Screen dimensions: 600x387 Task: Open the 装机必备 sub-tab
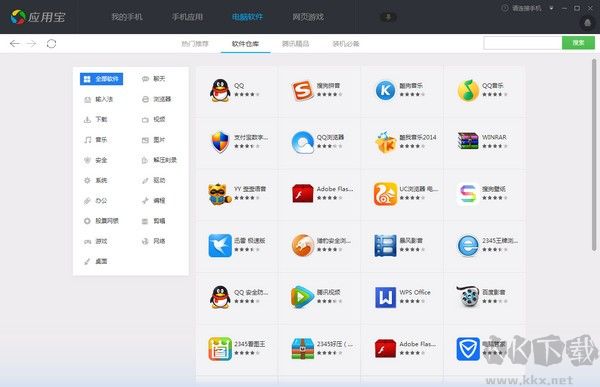[x=346, y=44]
